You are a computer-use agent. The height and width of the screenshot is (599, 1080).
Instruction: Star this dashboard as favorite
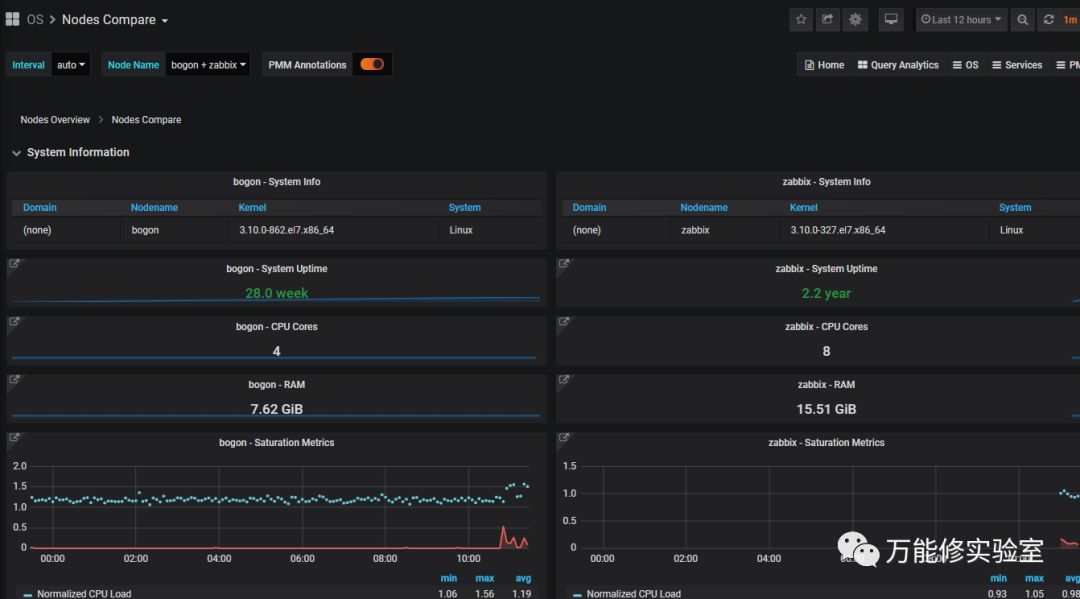[801, 19]
